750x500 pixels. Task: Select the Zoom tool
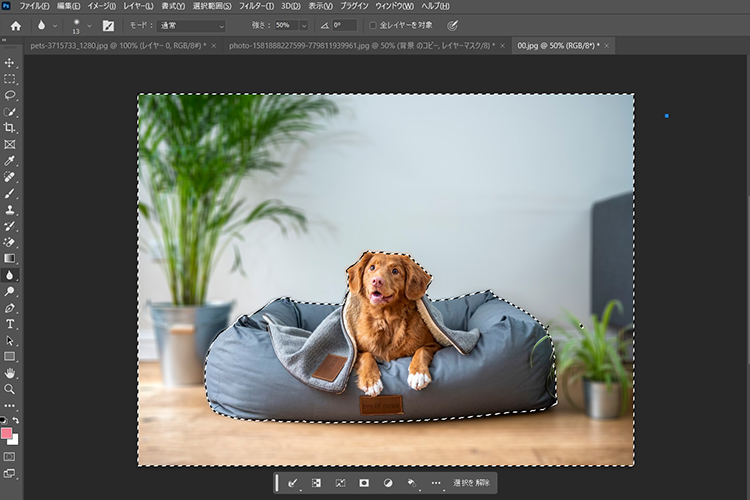[x=10, y=389]
